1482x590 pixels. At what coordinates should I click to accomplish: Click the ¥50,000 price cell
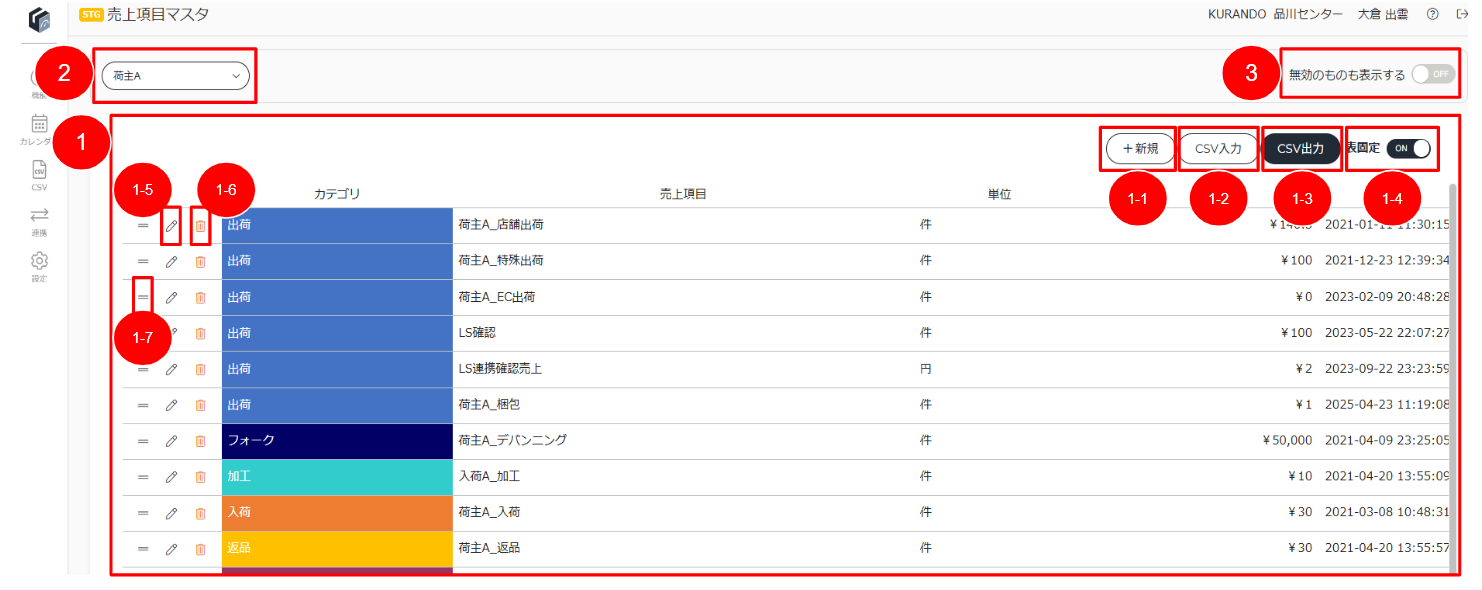click(1287, 440)
